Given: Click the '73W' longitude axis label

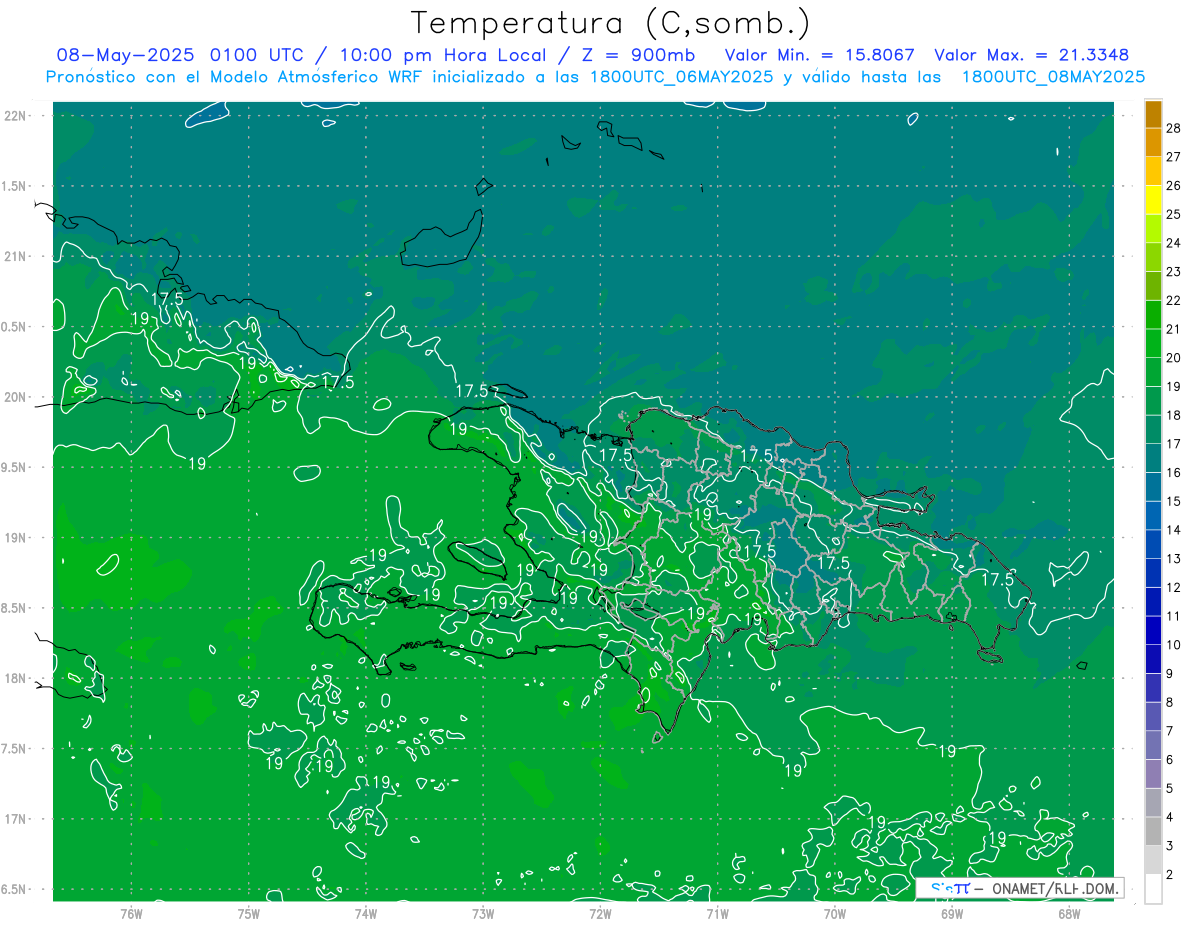Looking at the screenshot, I should pos(483,913).
